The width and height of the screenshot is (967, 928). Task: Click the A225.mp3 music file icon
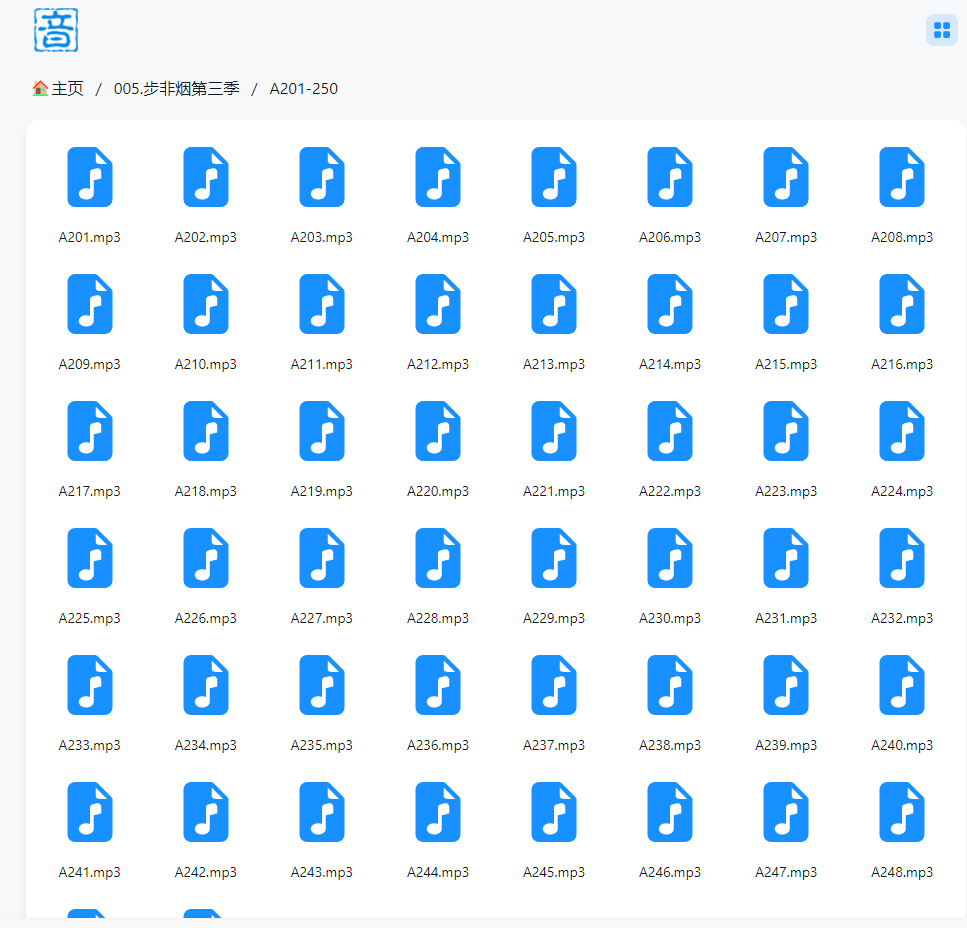coord(90,558)
